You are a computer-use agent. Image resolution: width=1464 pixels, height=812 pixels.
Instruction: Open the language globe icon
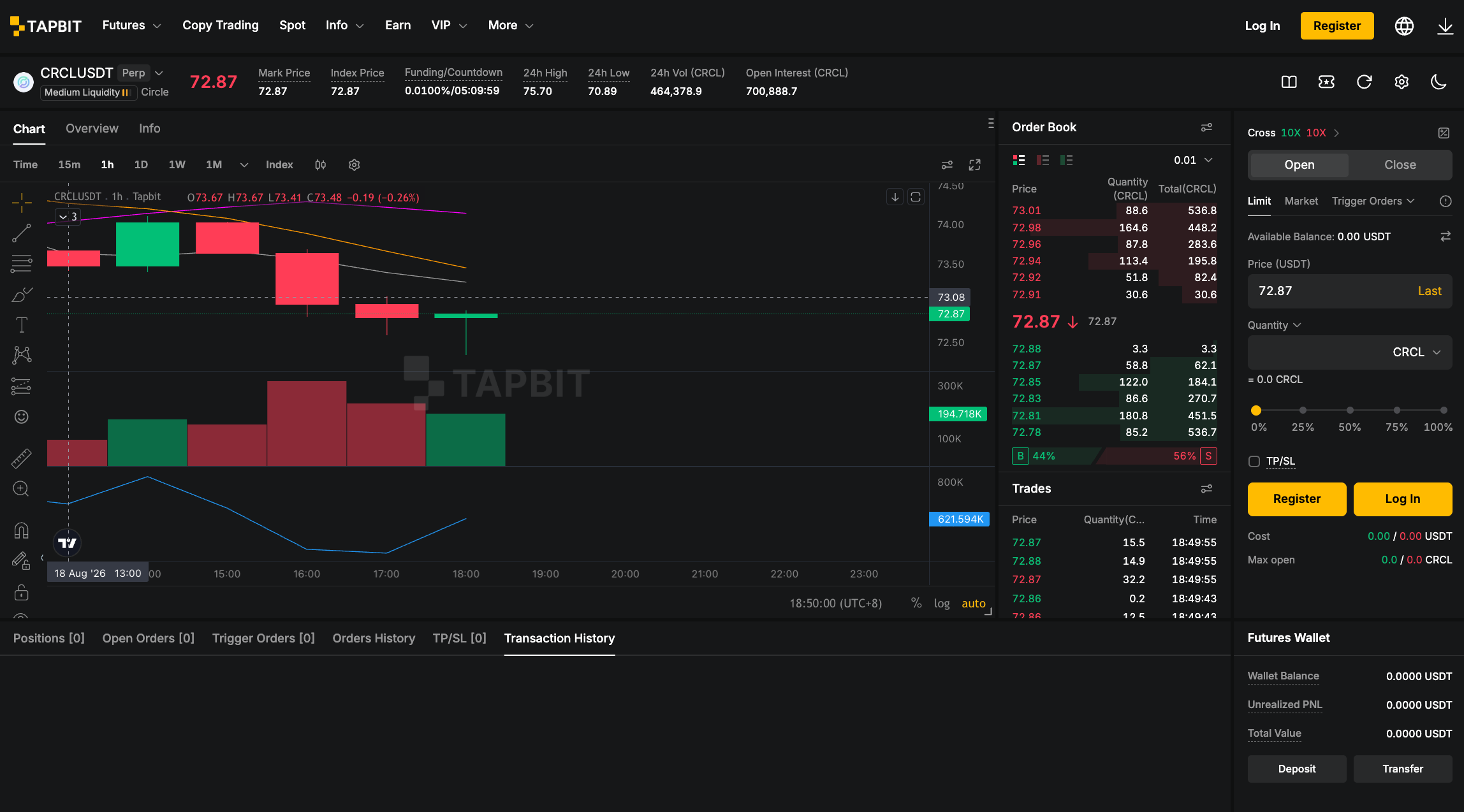1404,26
